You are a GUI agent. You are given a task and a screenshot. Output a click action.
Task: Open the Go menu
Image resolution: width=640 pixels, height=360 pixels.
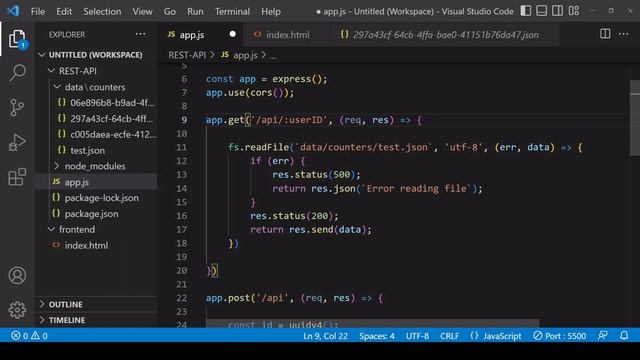(x=170, y=11)
